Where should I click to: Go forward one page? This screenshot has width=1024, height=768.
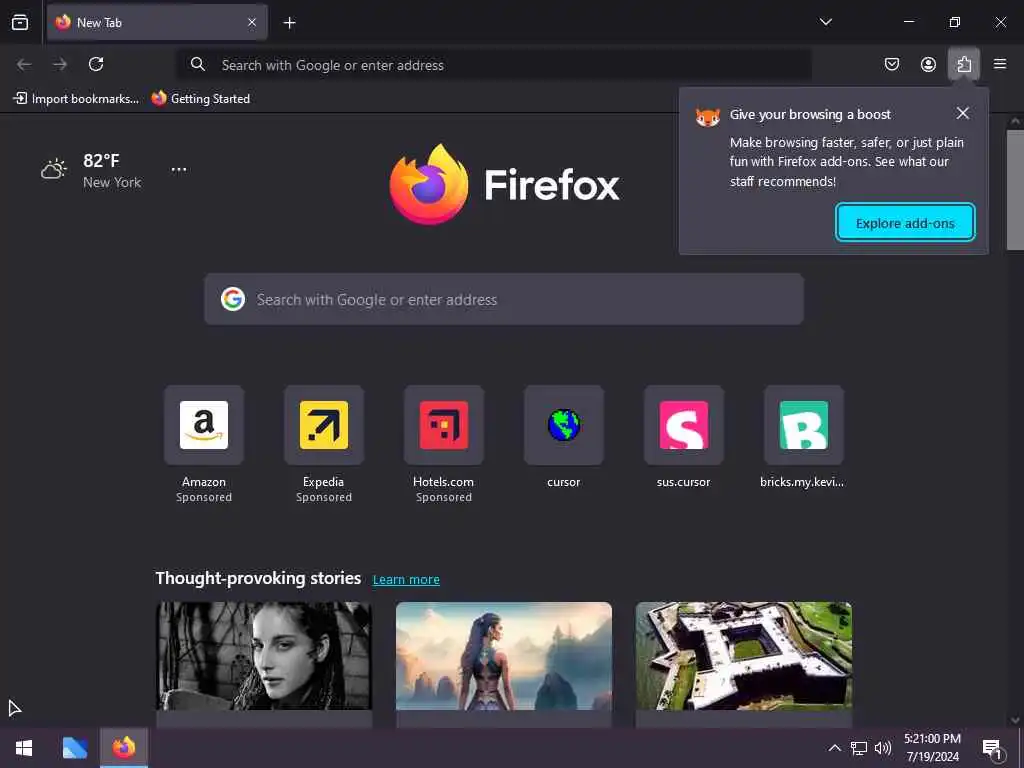coord(60,64)
